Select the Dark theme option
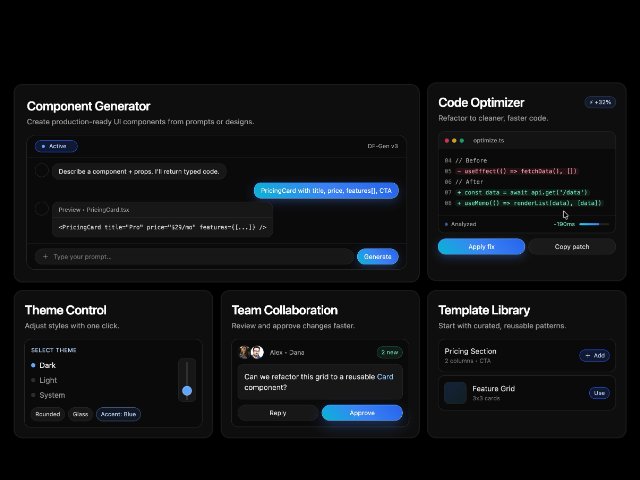This screenshot has height=480, width=640. coord(43,365)
